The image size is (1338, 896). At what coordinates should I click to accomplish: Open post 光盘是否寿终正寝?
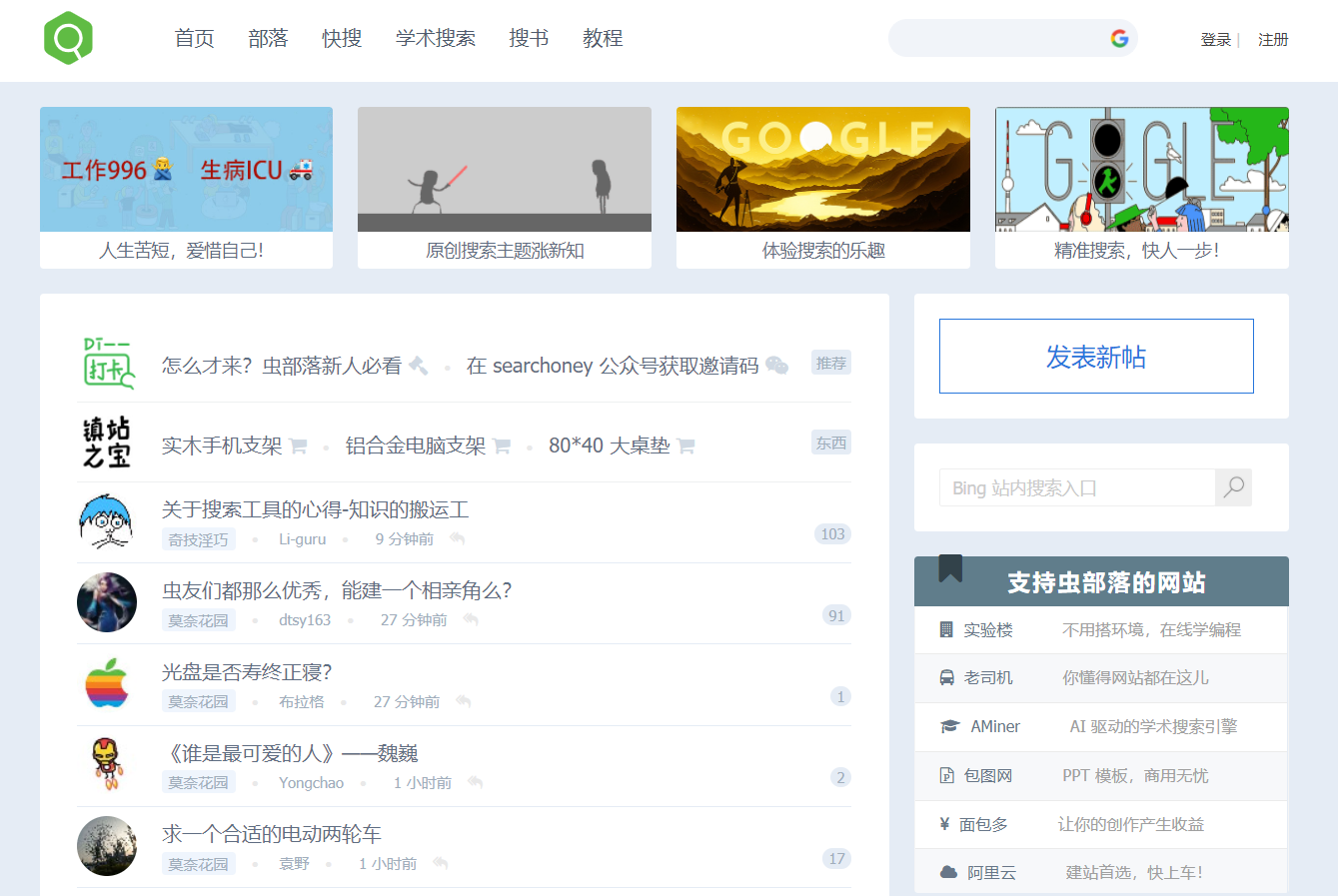247,671
